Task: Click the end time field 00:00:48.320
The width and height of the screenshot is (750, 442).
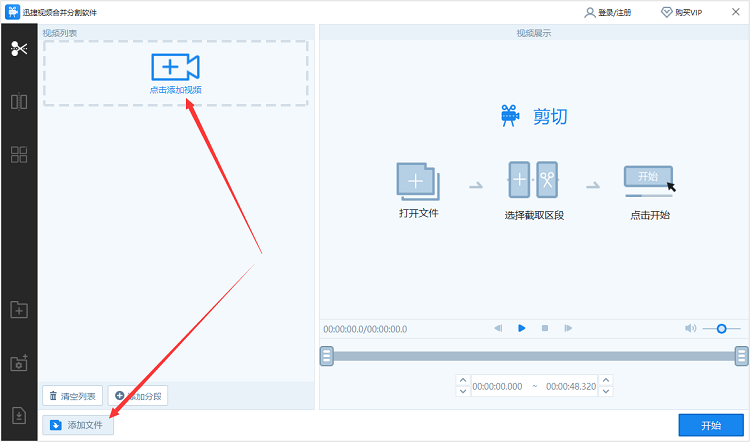Action: coord(571,387)
